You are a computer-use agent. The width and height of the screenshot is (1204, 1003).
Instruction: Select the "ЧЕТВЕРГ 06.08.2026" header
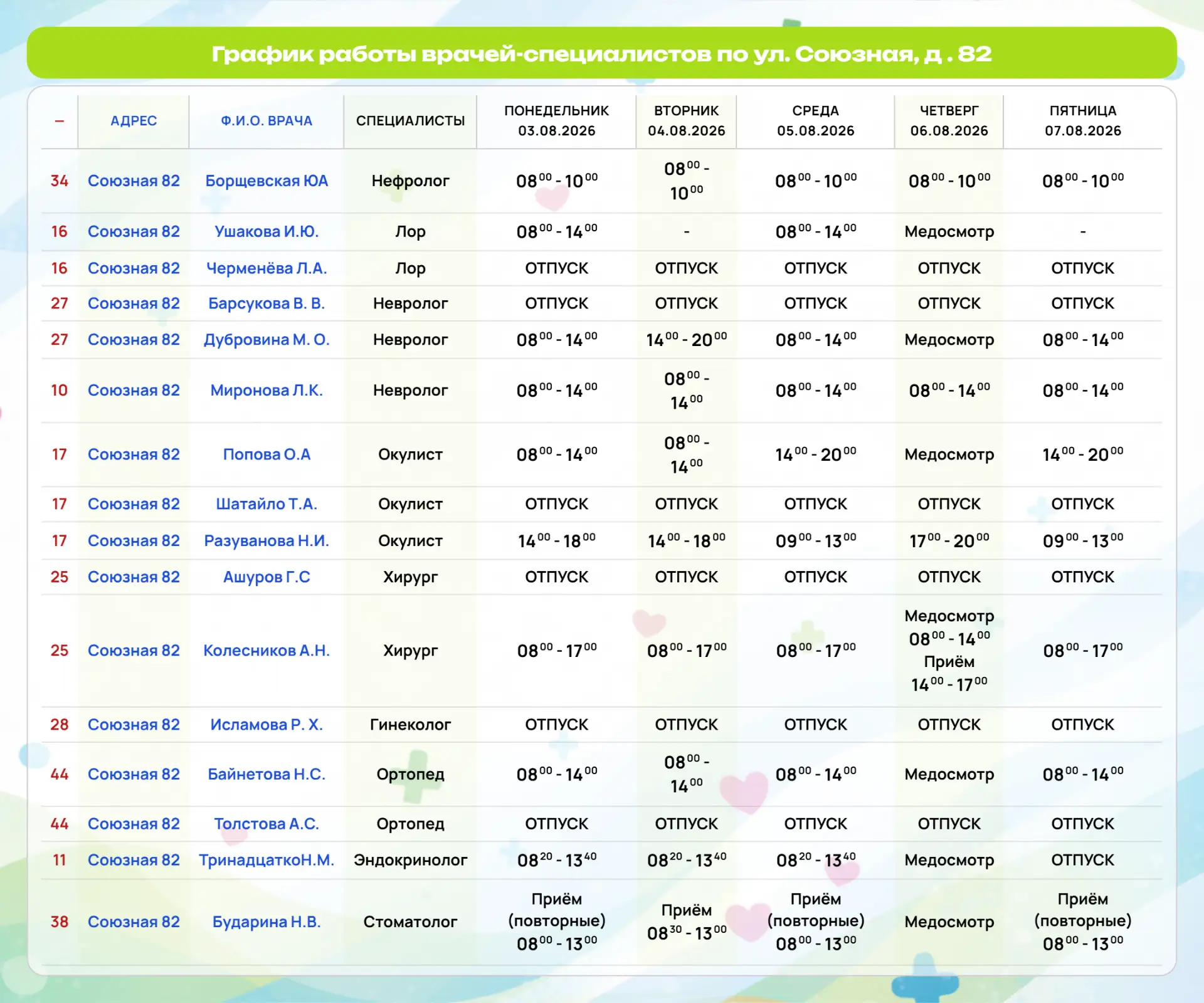coord(949,121)
